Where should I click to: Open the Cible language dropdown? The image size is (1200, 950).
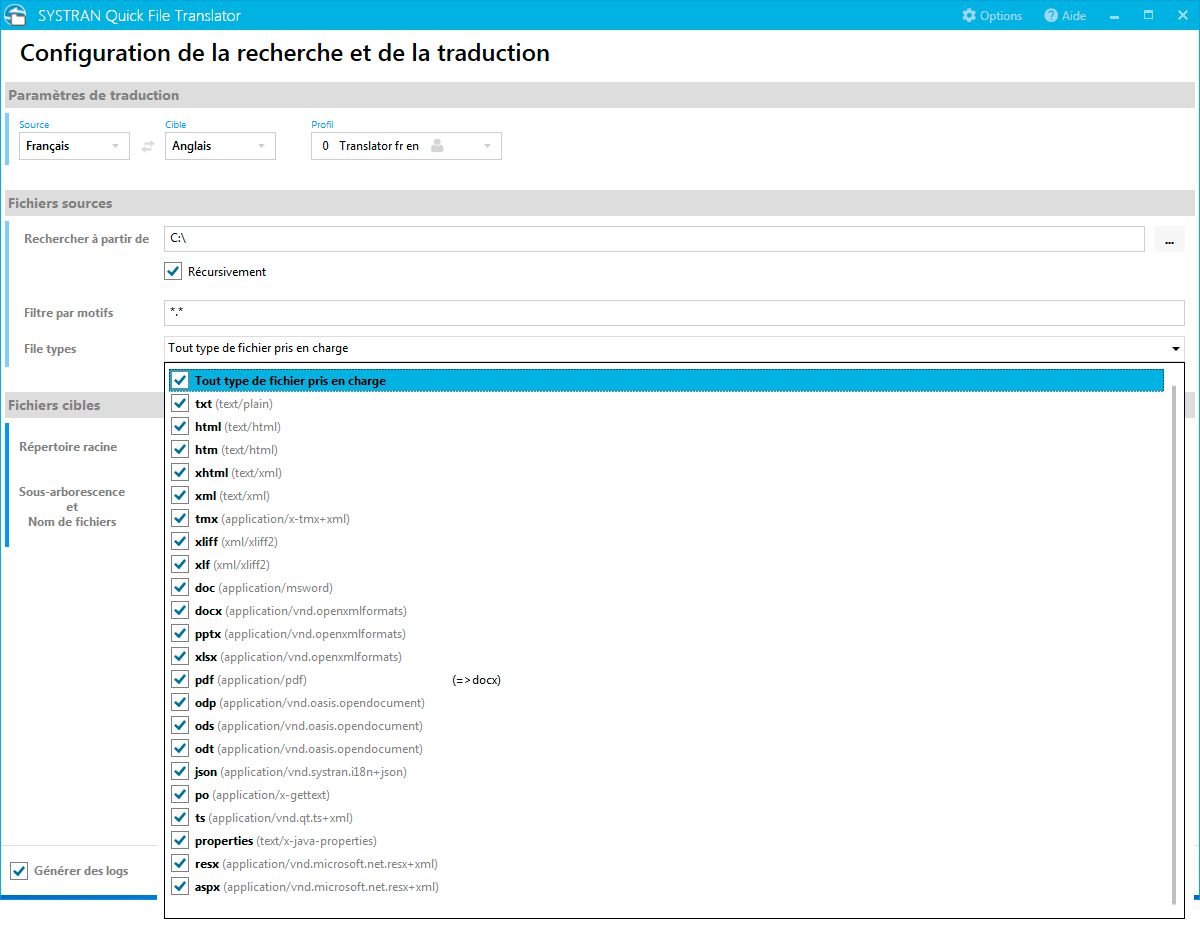(x=221, y=146)
